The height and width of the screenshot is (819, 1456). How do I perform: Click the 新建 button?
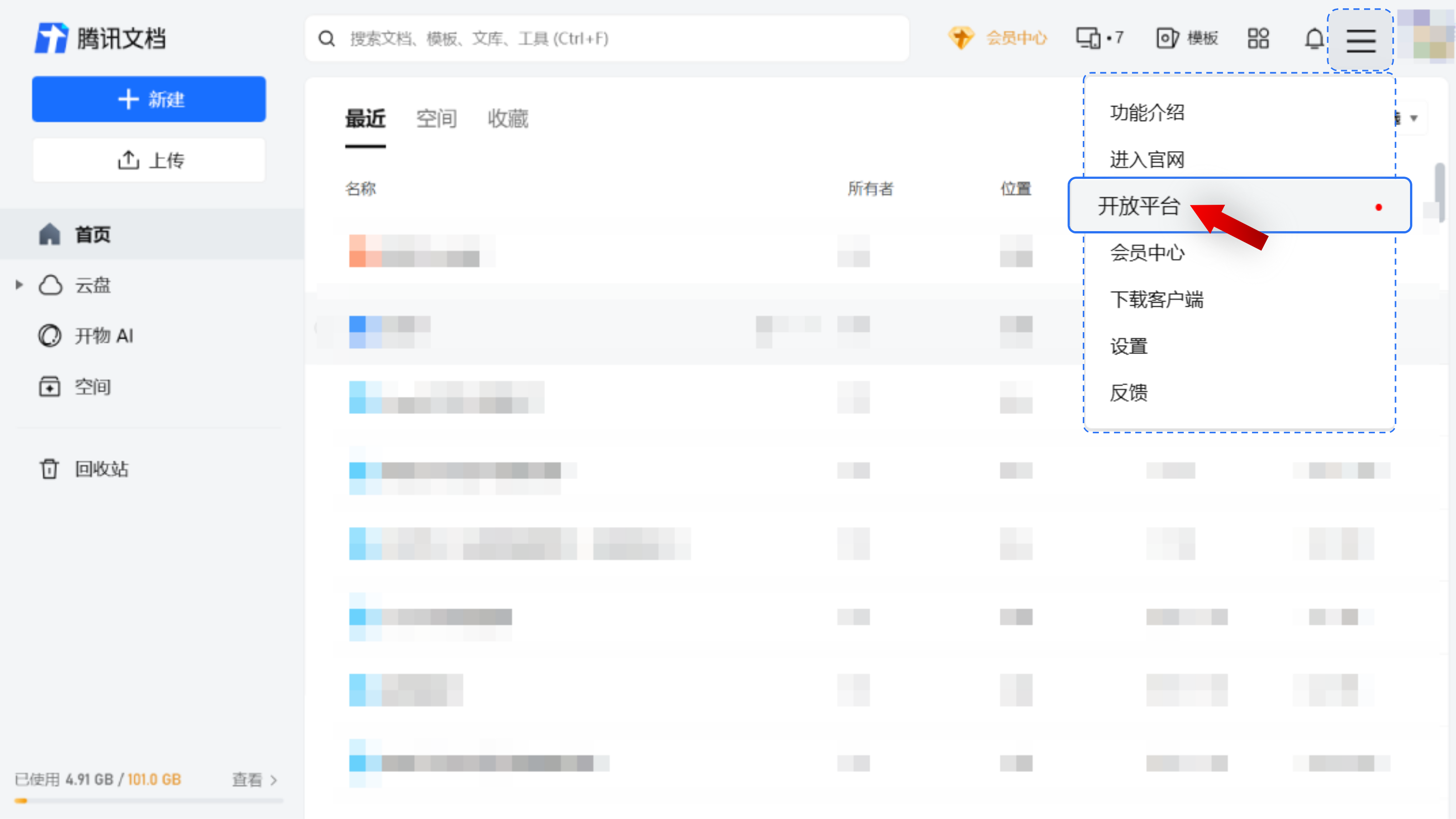(x=149, y=100)
